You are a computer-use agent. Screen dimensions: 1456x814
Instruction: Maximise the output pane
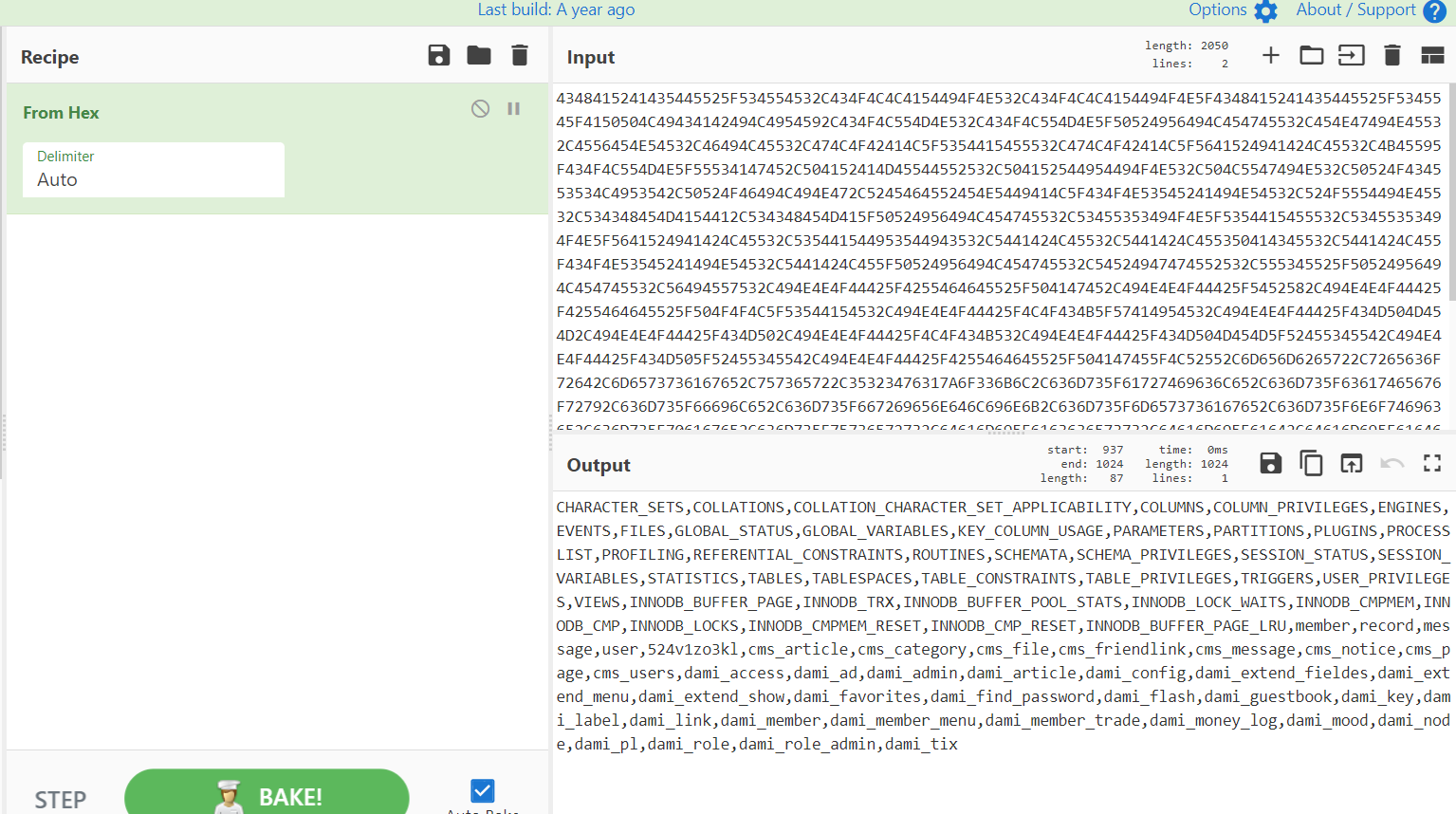point(1432,463)
